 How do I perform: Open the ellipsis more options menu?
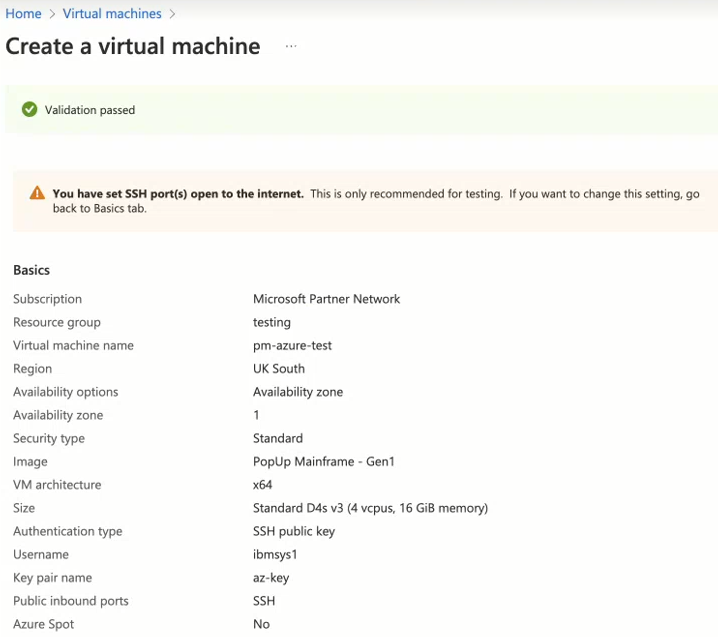pos(291,46)
